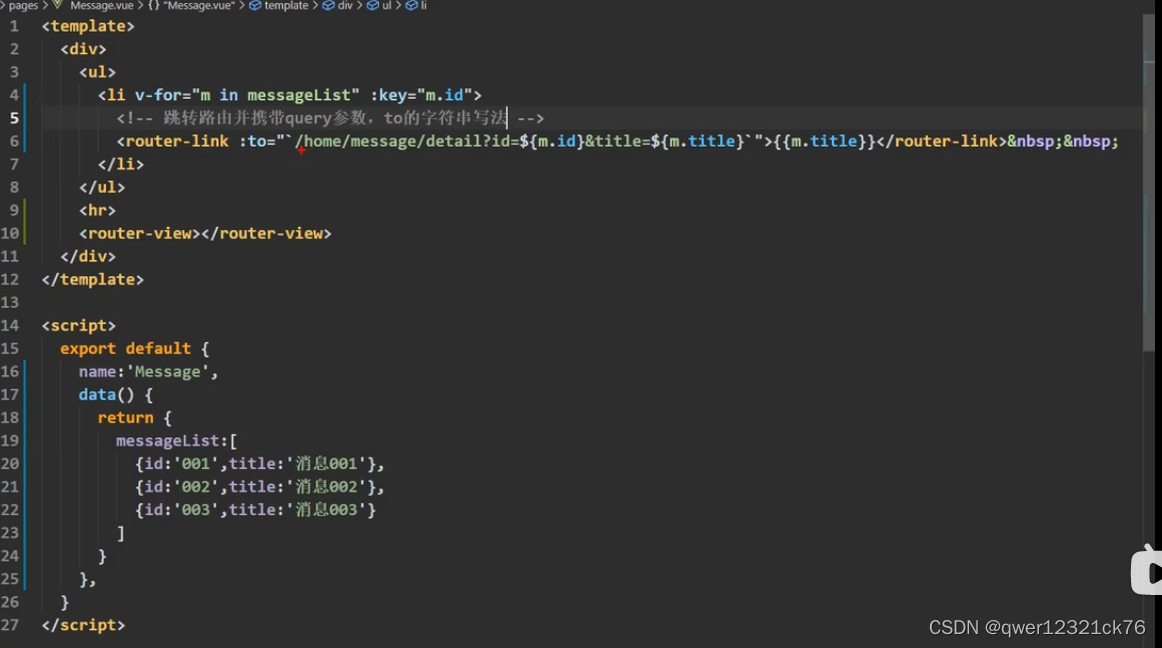The height and width of the screenshot is (648, 1162).
Task: Click the cube icon before 'template' breadcrumb
Action: click(x=255, y=5)
